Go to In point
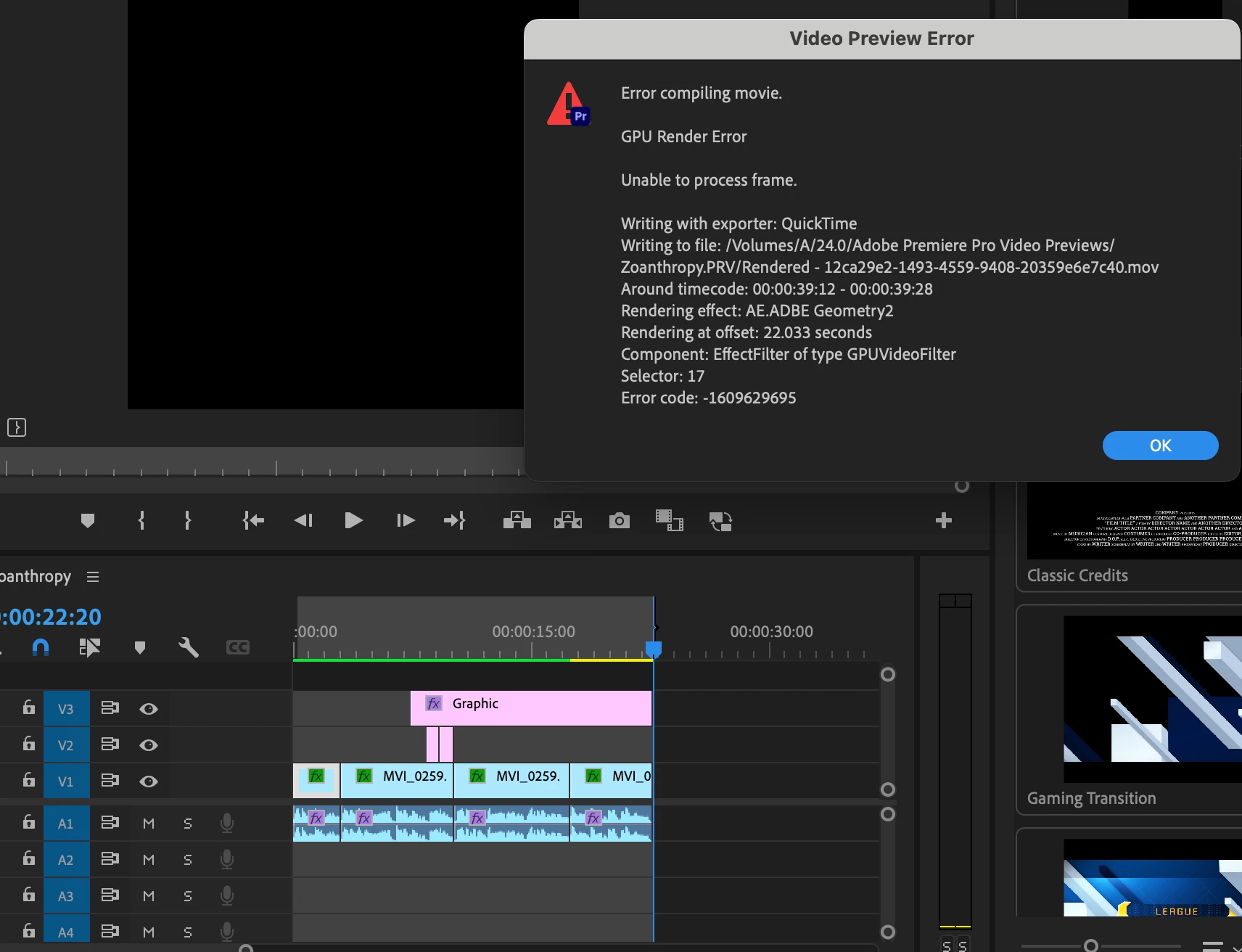Screen dimensions: 1242x952 coord(253,520)
